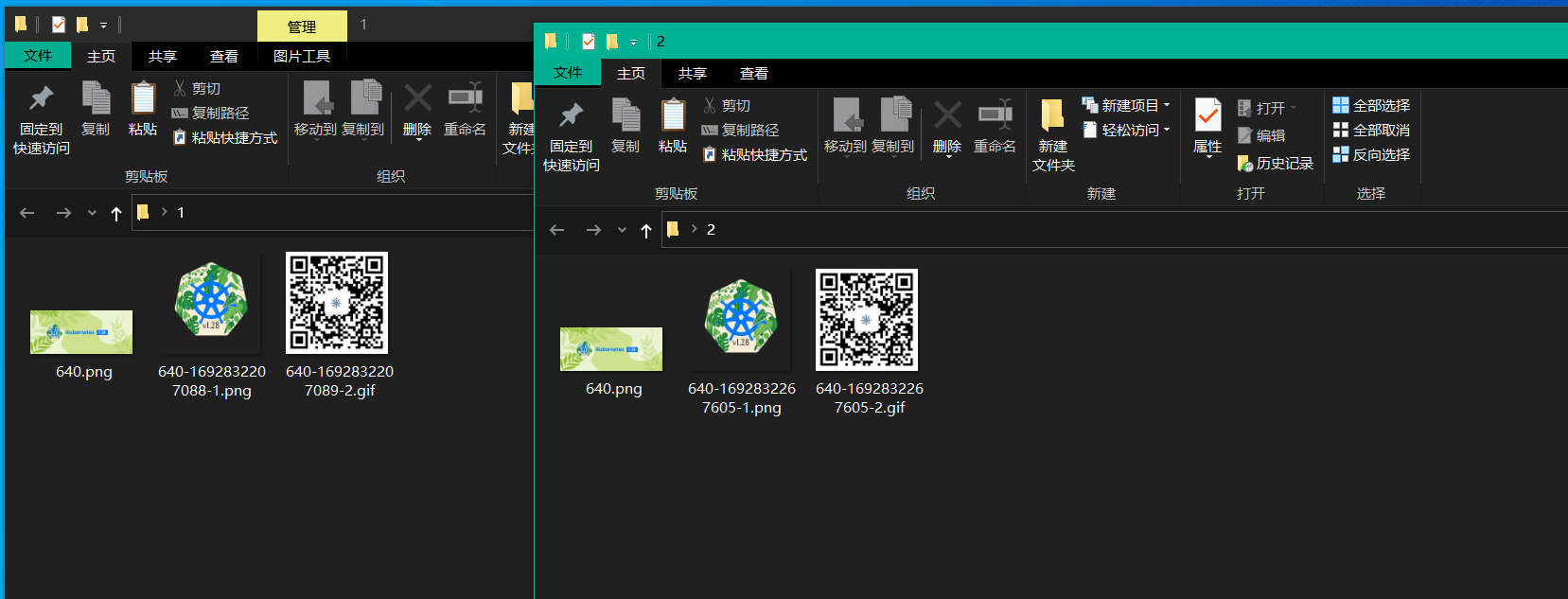Go up one level in window 2
This screenshot has width=1568, height=599.
tap(646, 230)
